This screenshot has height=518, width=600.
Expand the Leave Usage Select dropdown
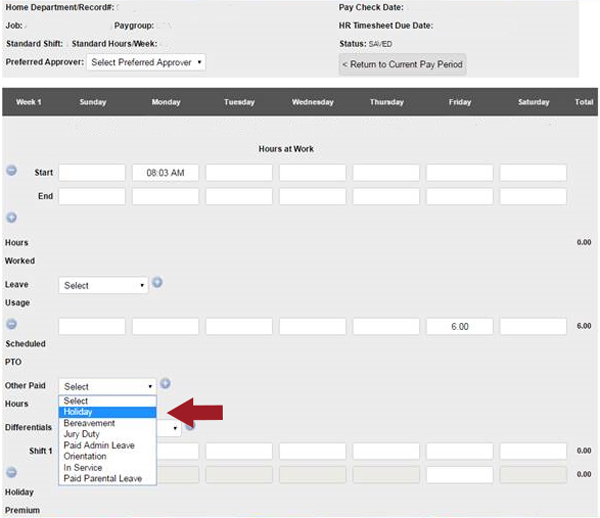tap(104, 285)
